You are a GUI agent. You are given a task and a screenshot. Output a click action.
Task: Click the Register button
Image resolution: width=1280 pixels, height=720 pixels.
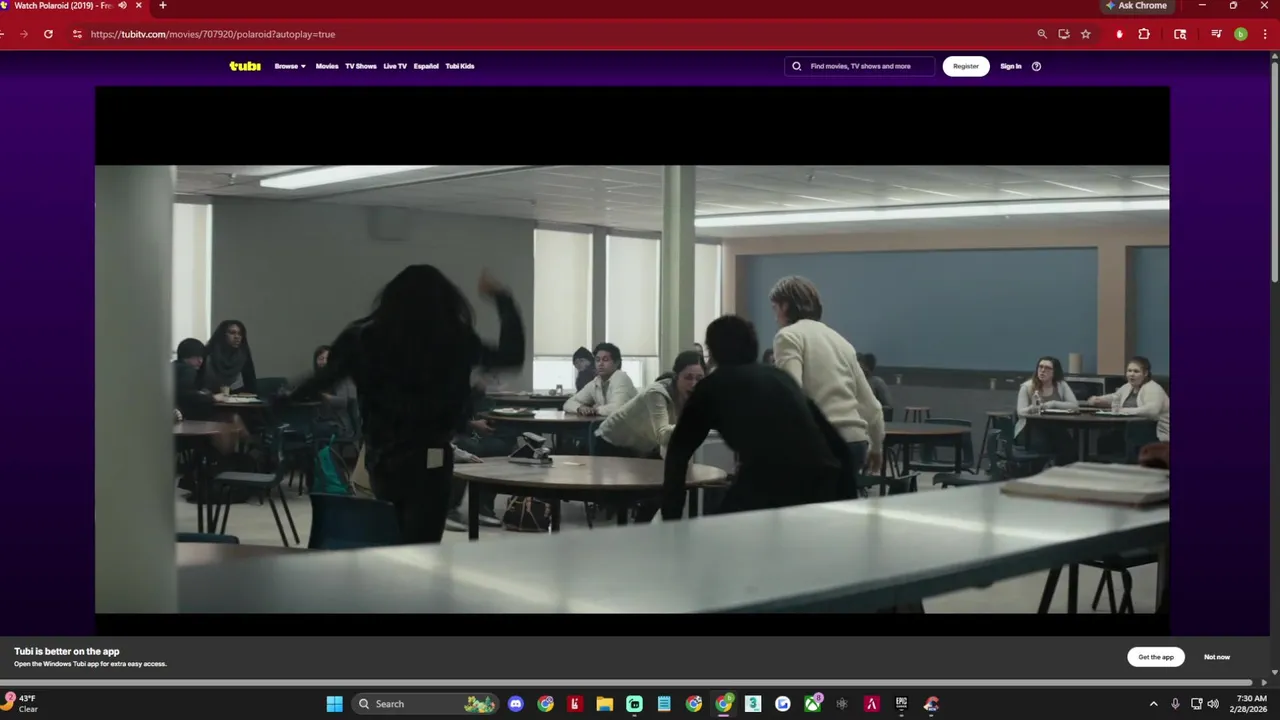966,66
